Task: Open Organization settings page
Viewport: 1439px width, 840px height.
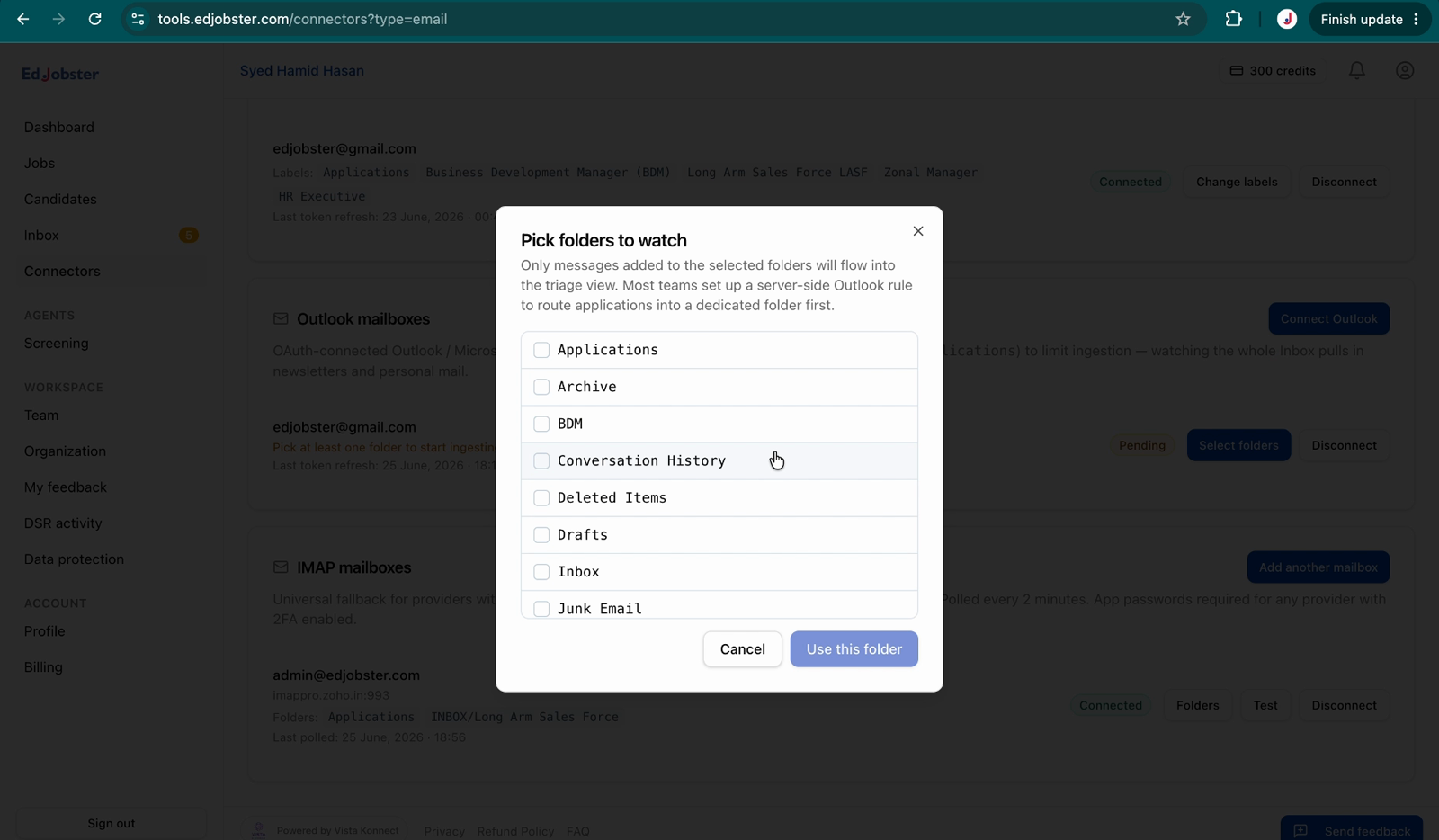Action: pos(65,451)
